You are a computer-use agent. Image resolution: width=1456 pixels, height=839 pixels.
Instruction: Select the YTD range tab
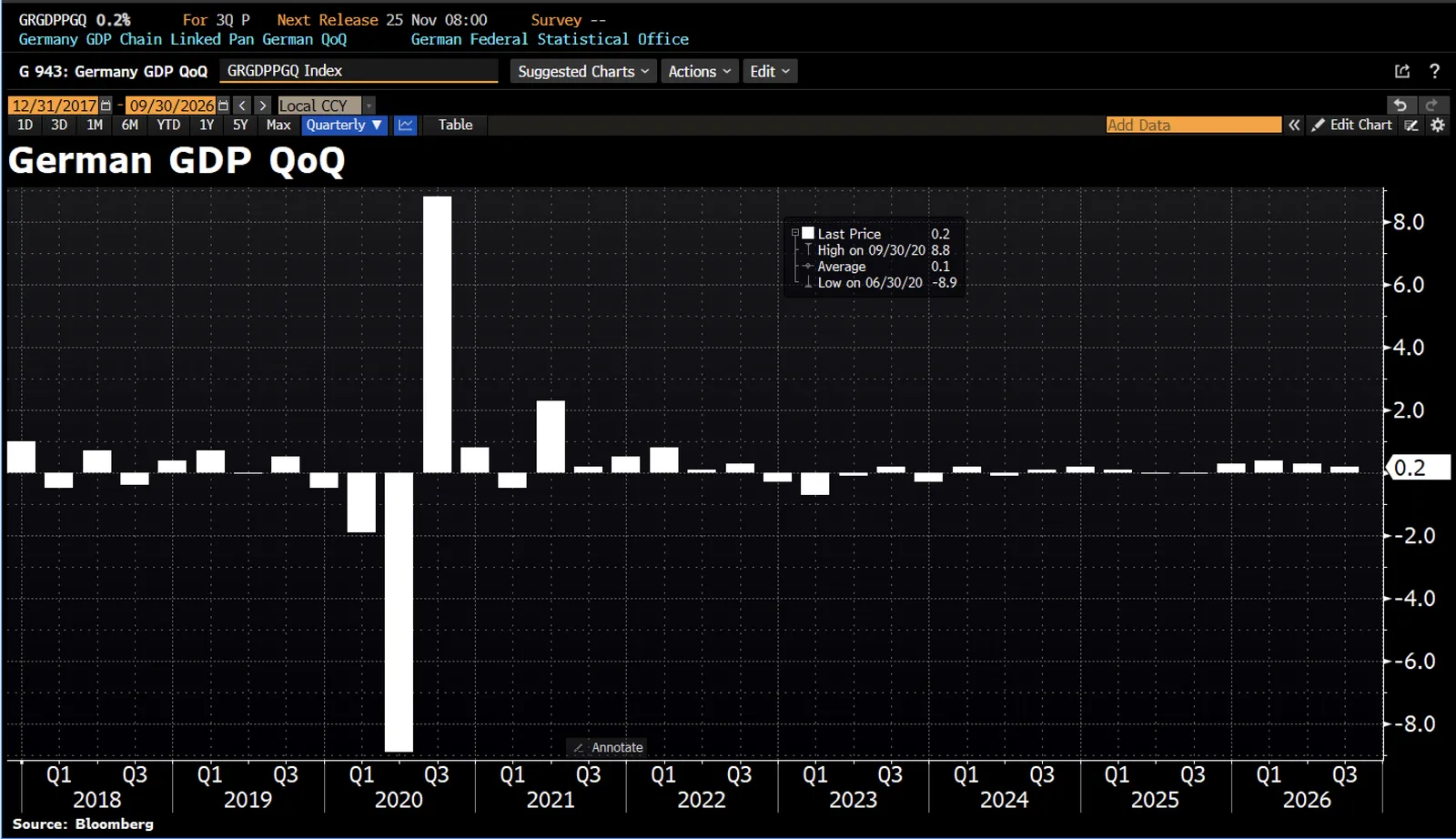point(168,125)
